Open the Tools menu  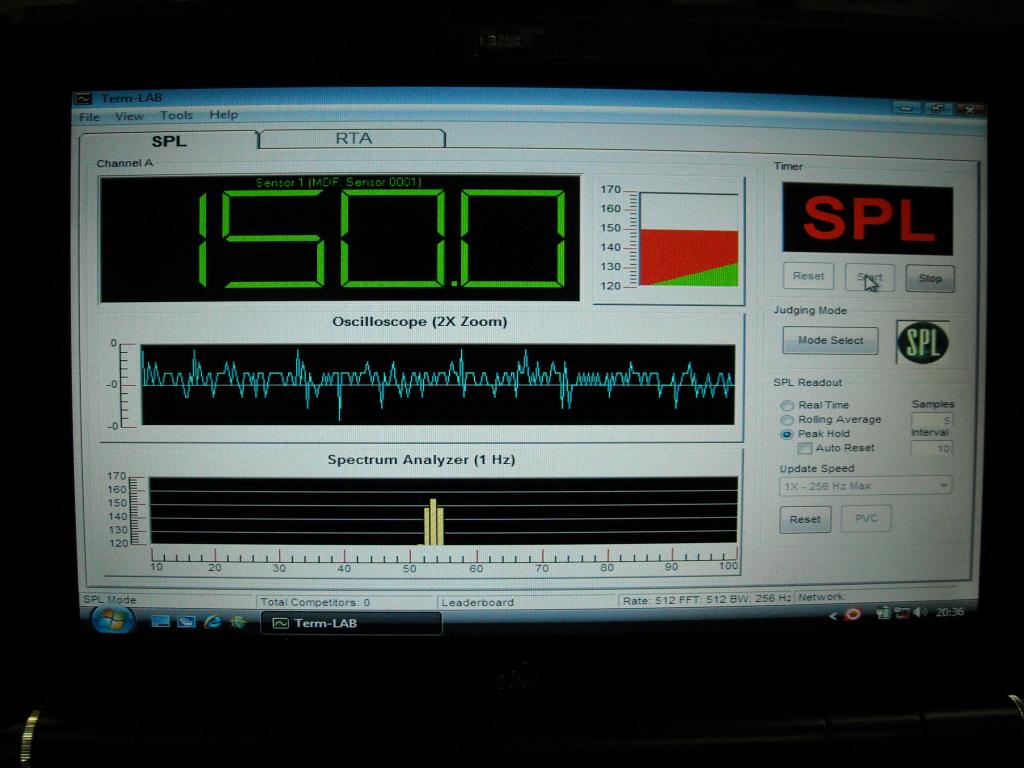[176, 116]
